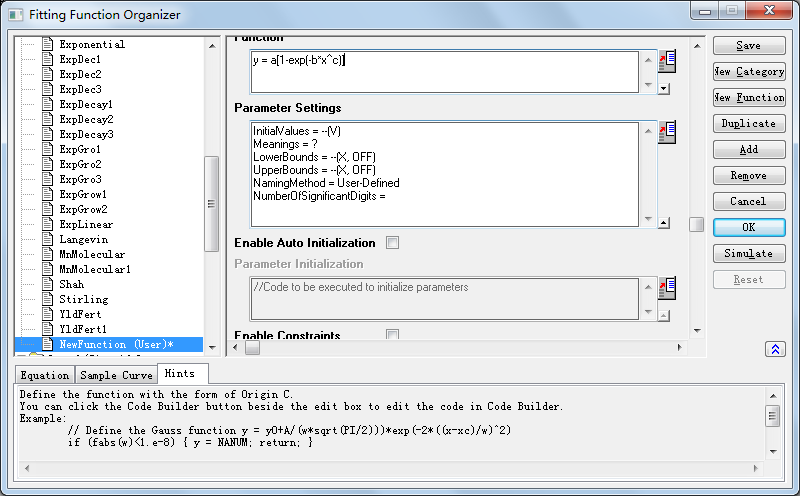Switch to the Equation tab

point(44,375)
